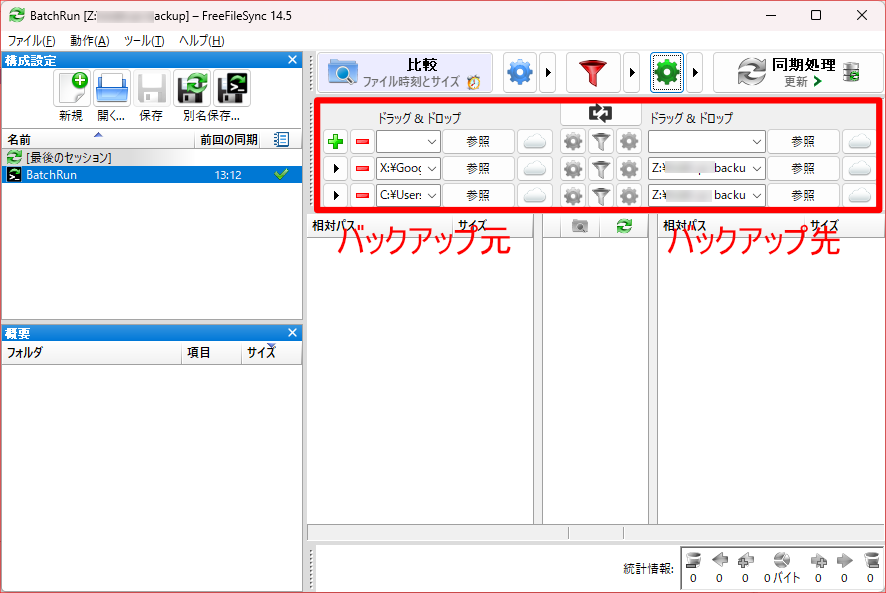This screenshot has width=886, height=593.
Task: Open the C:¥Users source folder dropdown
Action: (432, 195)
